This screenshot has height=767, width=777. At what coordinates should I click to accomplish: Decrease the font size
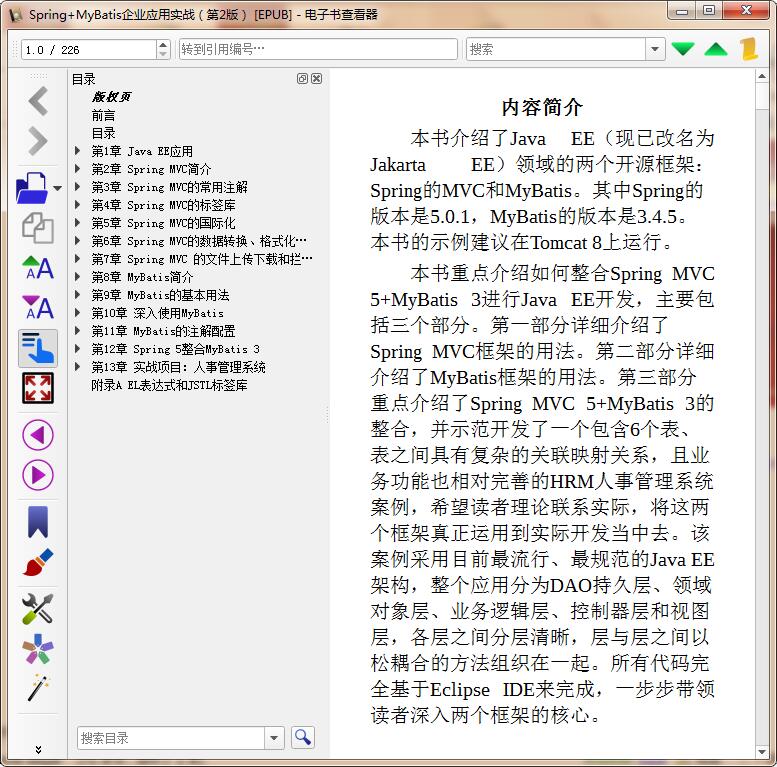click(38, 308)
